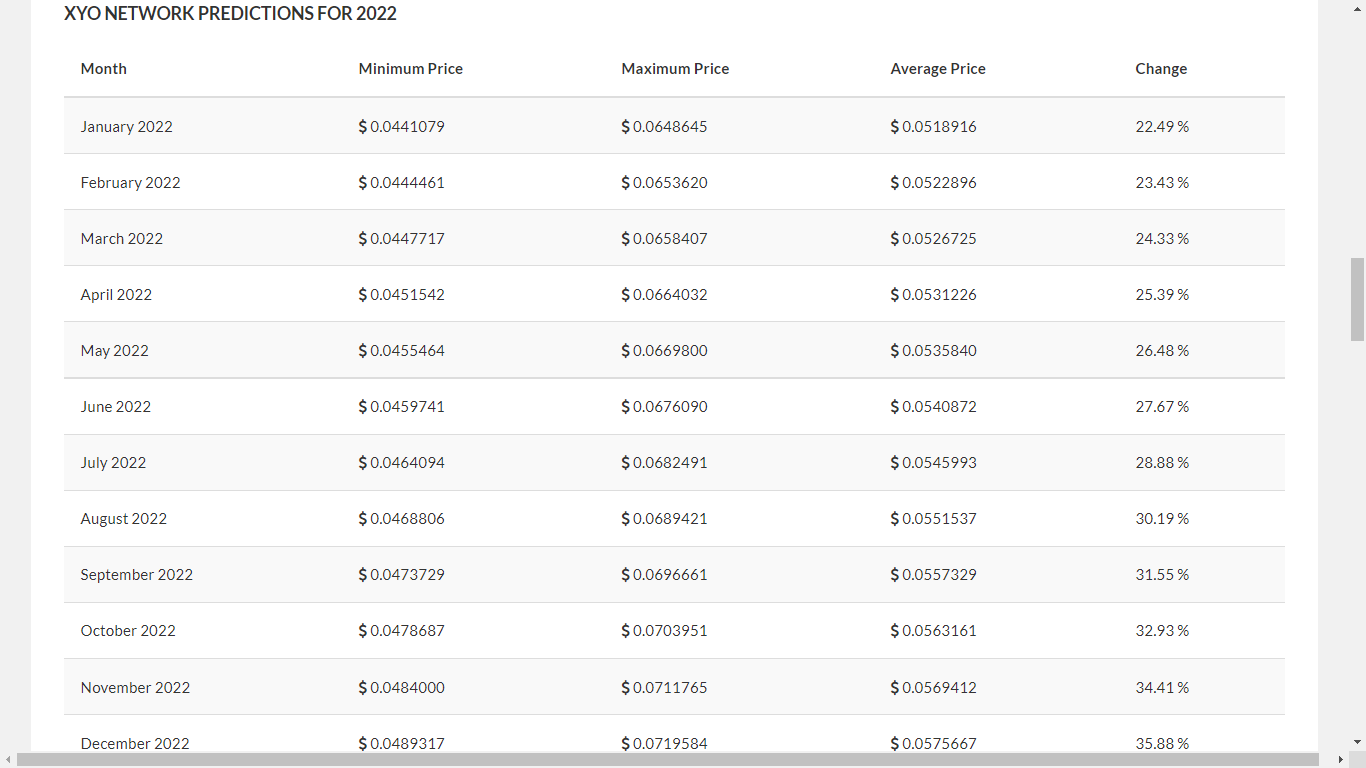The width and height of the screenshot is (1366, 768).
Task: Click June minimum price $0.0459741
Action: (402, 407)
